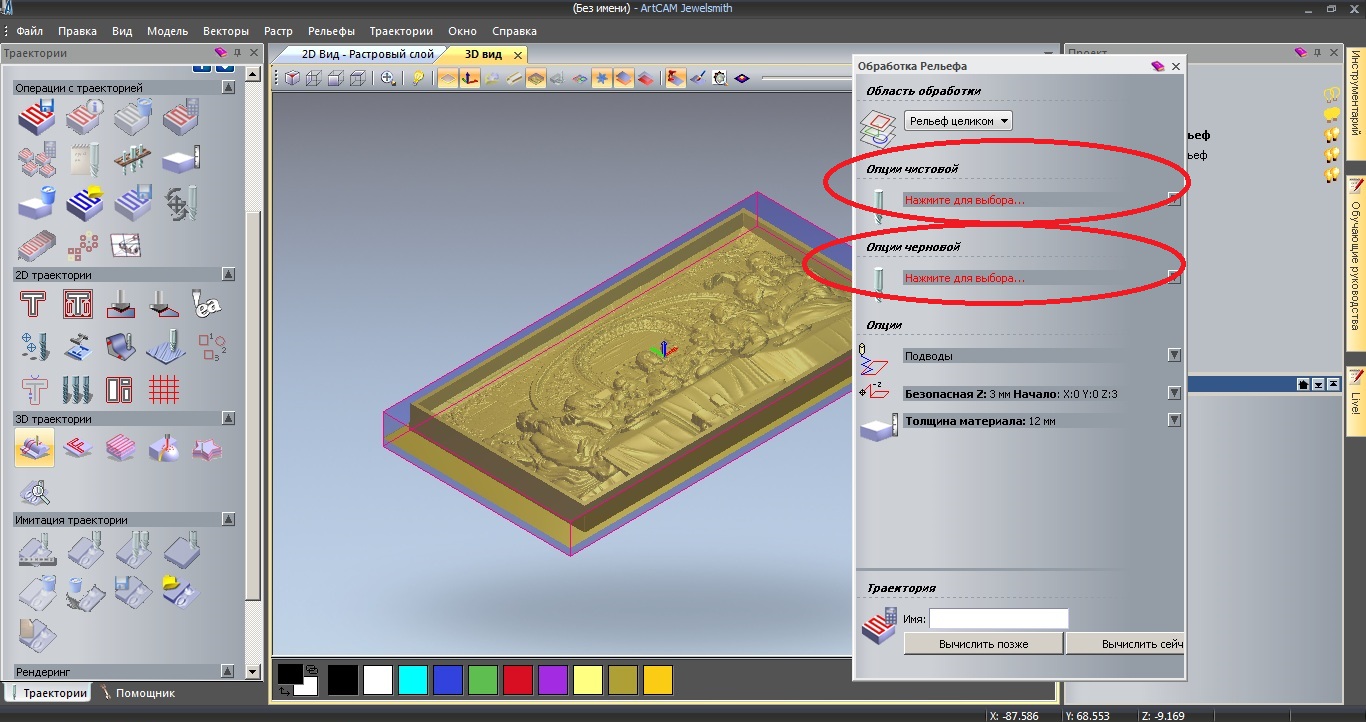Collapse the '3D траектории' section arrow

coord(229,419)
